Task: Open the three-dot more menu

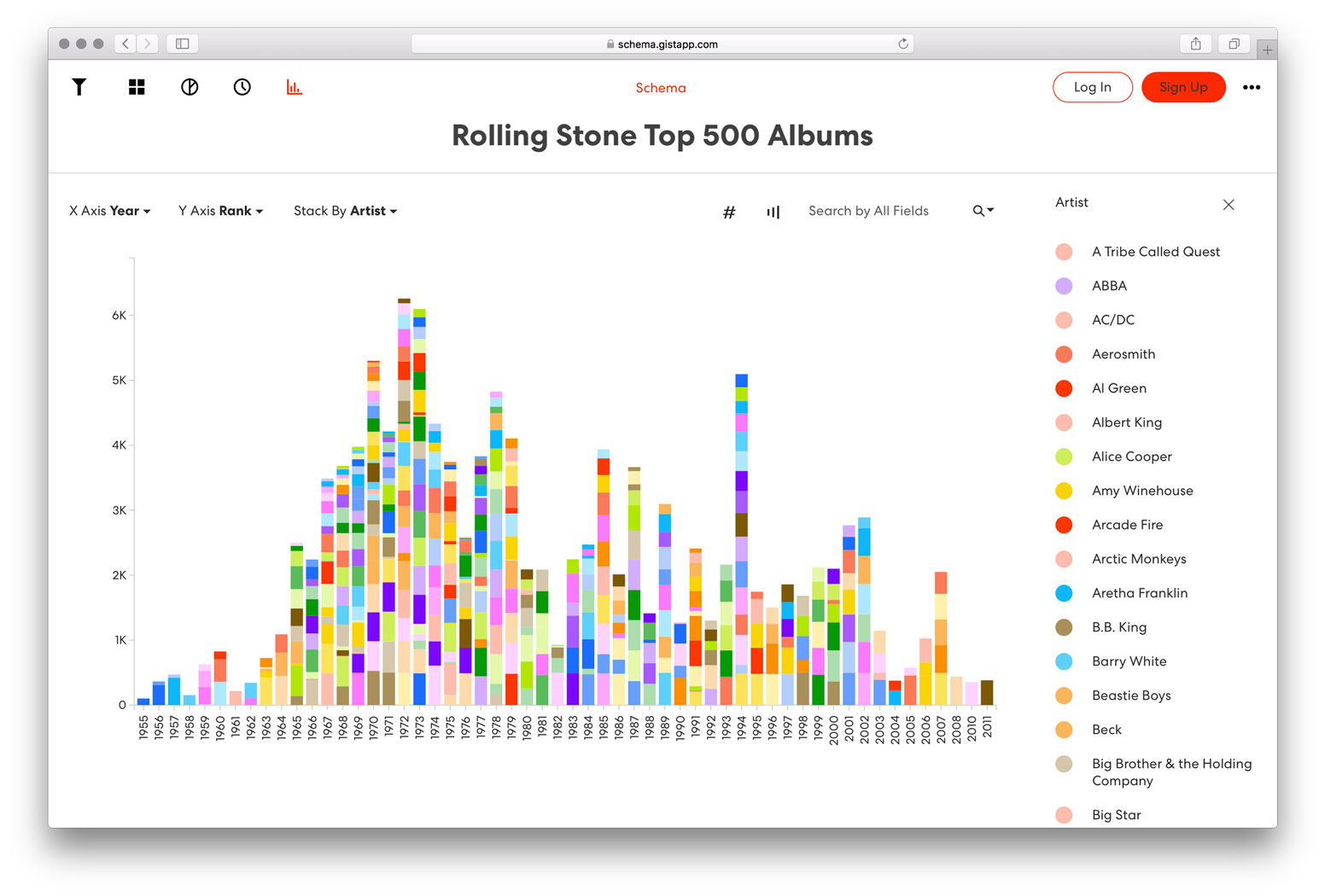Action: [x=1252, y=87]
